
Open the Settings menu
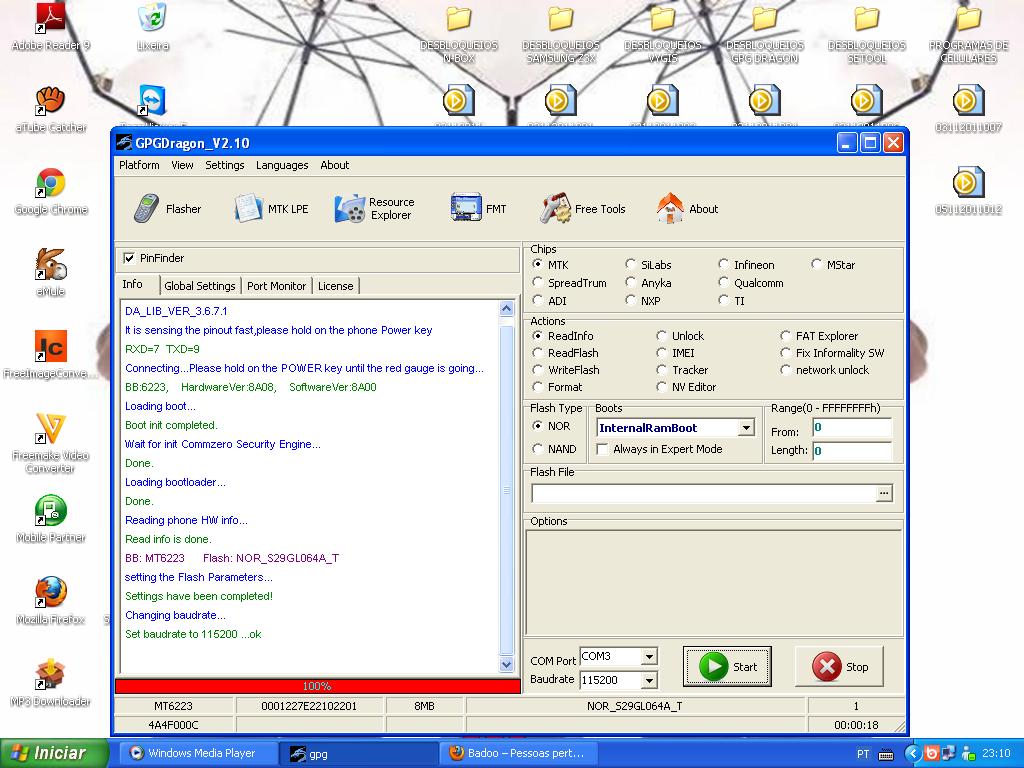pos(225,165)
